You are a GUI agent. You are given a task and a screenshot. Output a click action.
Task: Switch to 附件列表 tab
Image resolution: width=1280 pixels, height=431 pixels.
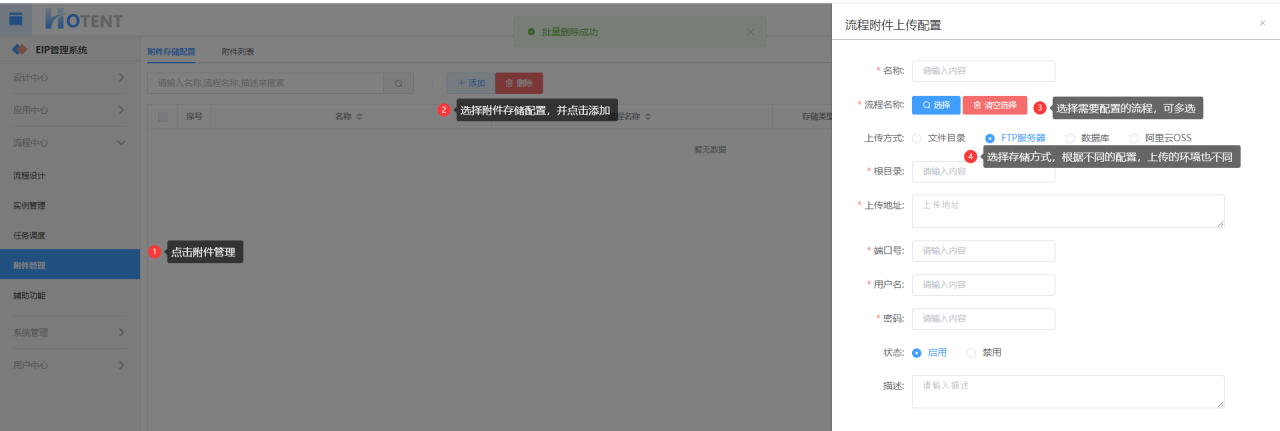point(237,50)
